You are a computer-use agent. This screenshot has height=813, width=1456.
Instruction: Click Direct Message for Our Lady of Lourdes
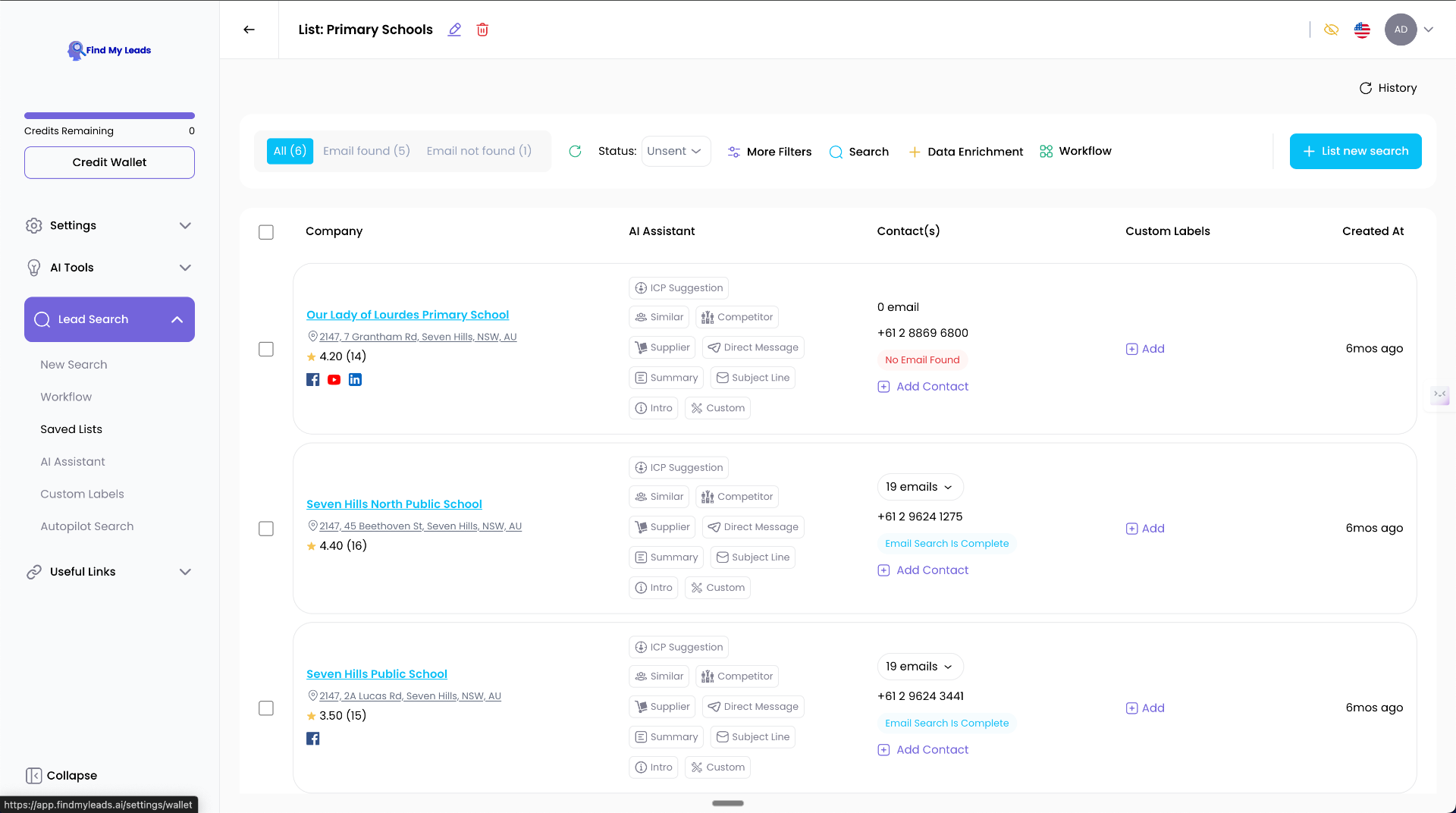(x=753, y=347)
